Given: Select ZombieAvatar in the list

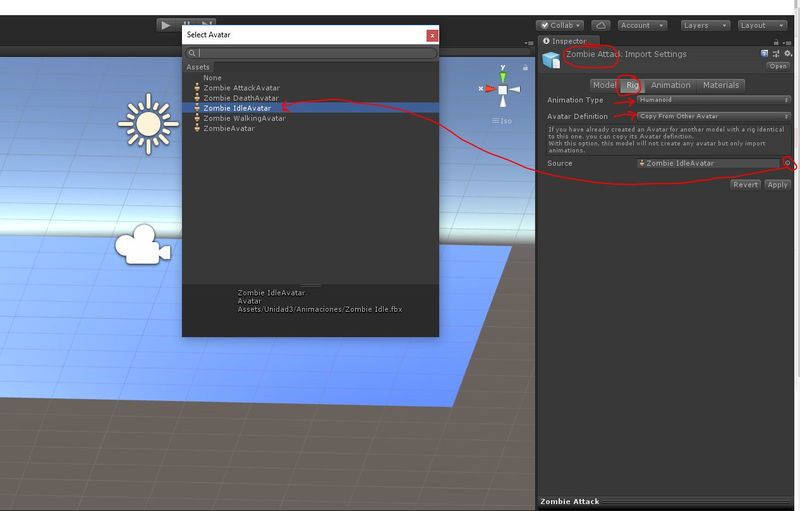Looking at the screenshot, I should 310,129.
